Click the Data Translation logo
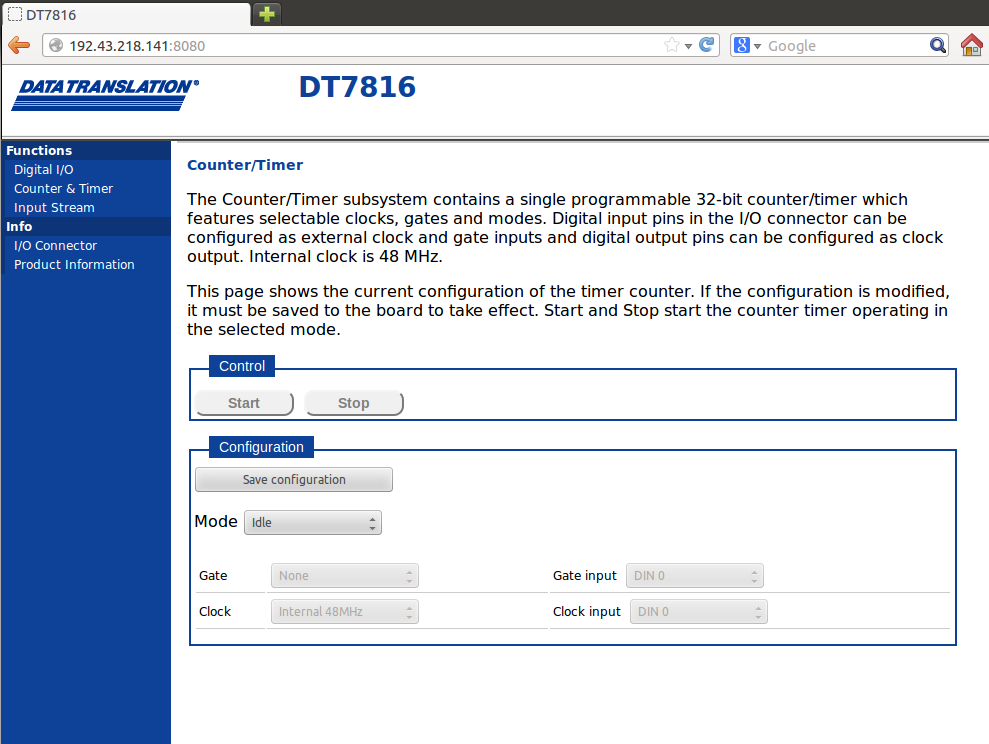Image resolution: width=989 pixels, height=744 pixels. [105, 94]
